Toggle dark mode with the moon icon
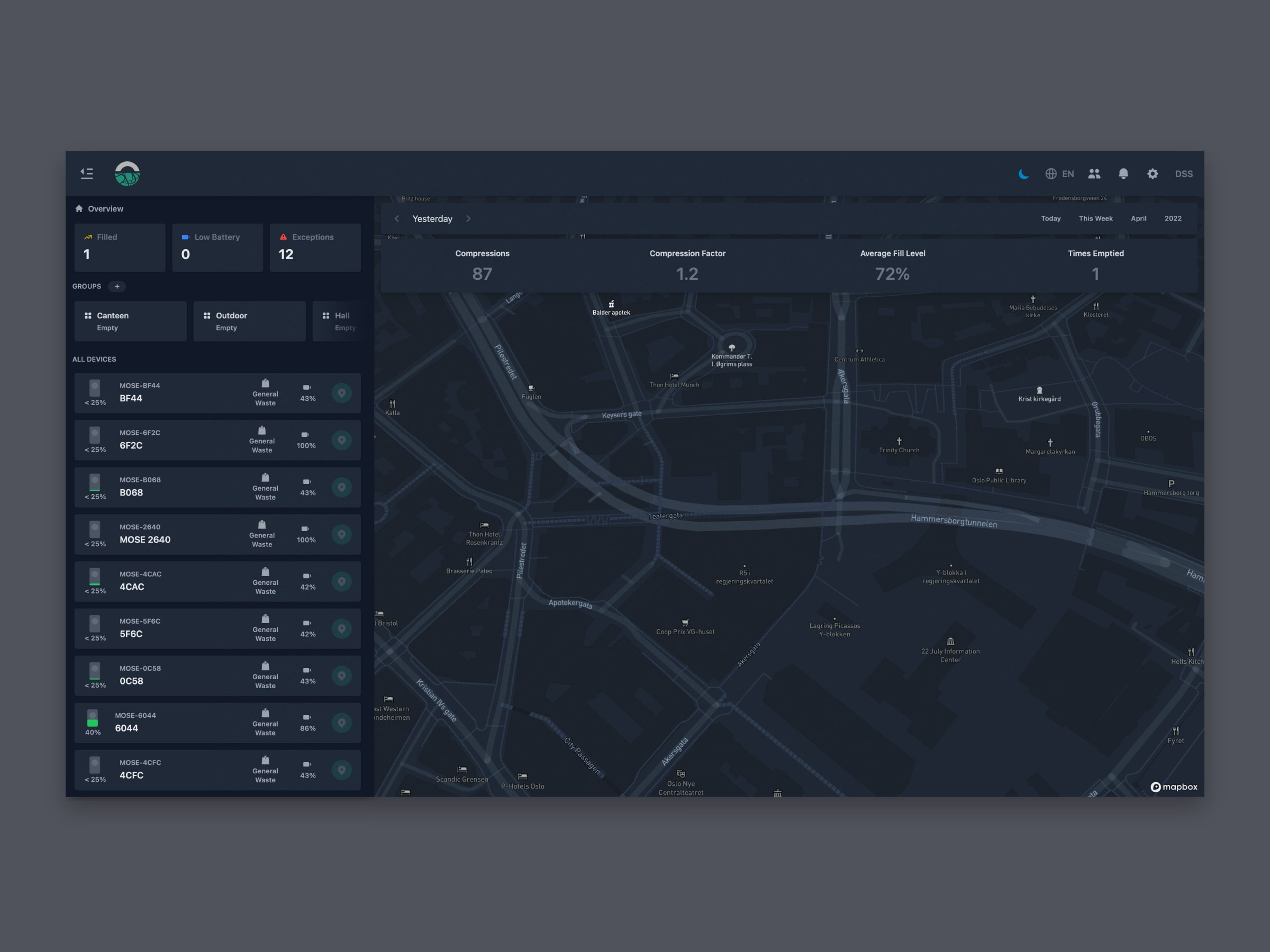This screenshot has width=1270, height=952. [x=1023, y=174]
